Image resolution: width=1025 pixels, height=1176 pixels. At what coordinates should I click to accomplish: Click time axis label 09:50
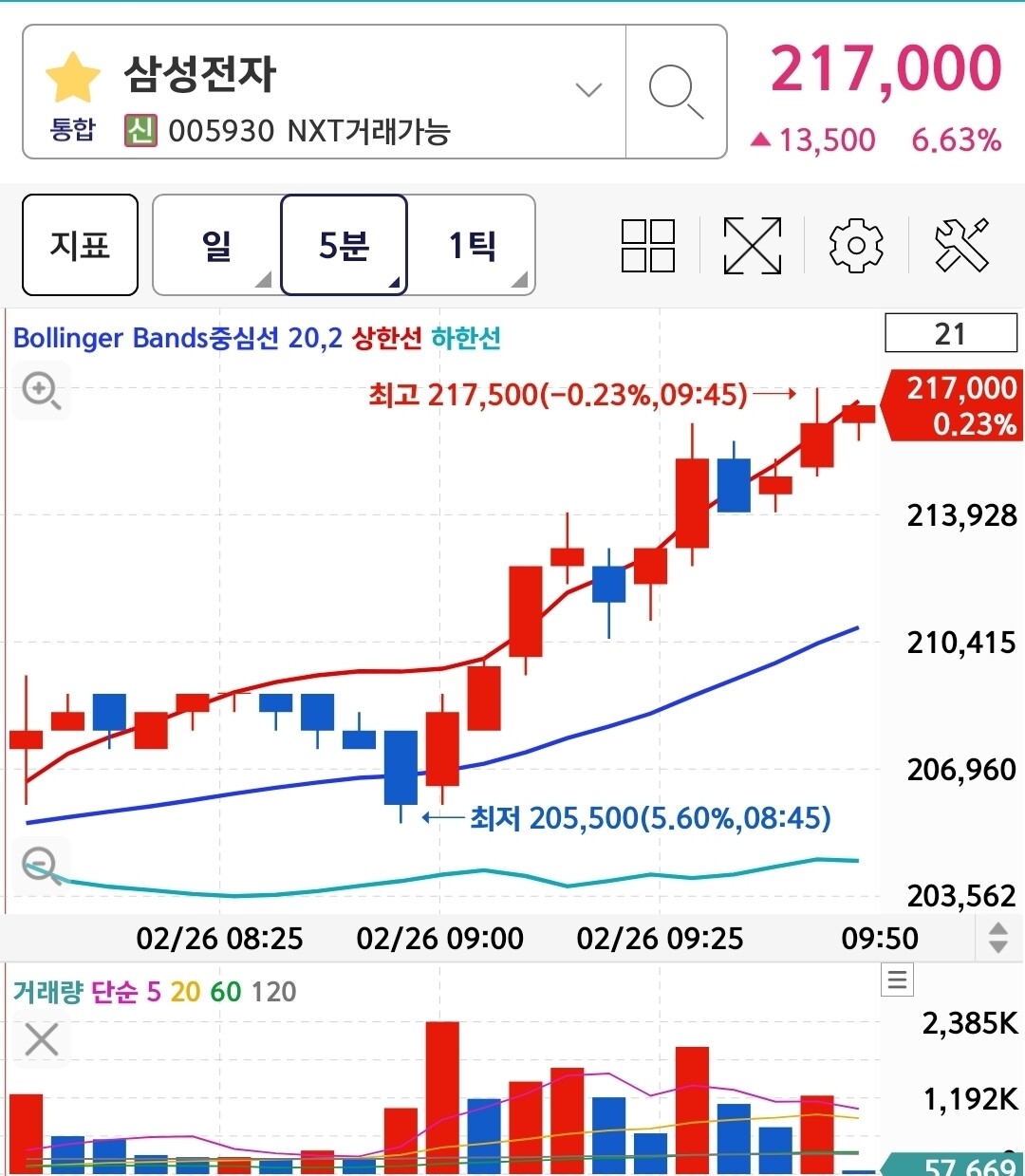point(880,939)
